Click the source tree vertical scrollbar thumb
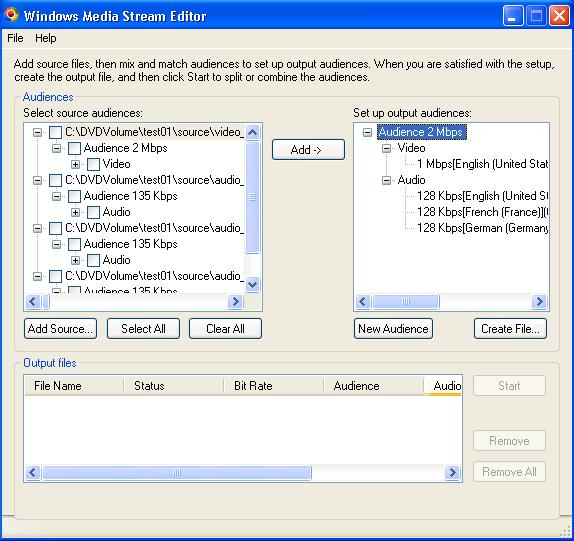The height and width of the screenshot is (541, 574). pyautogui.click(x=253, y=197)
